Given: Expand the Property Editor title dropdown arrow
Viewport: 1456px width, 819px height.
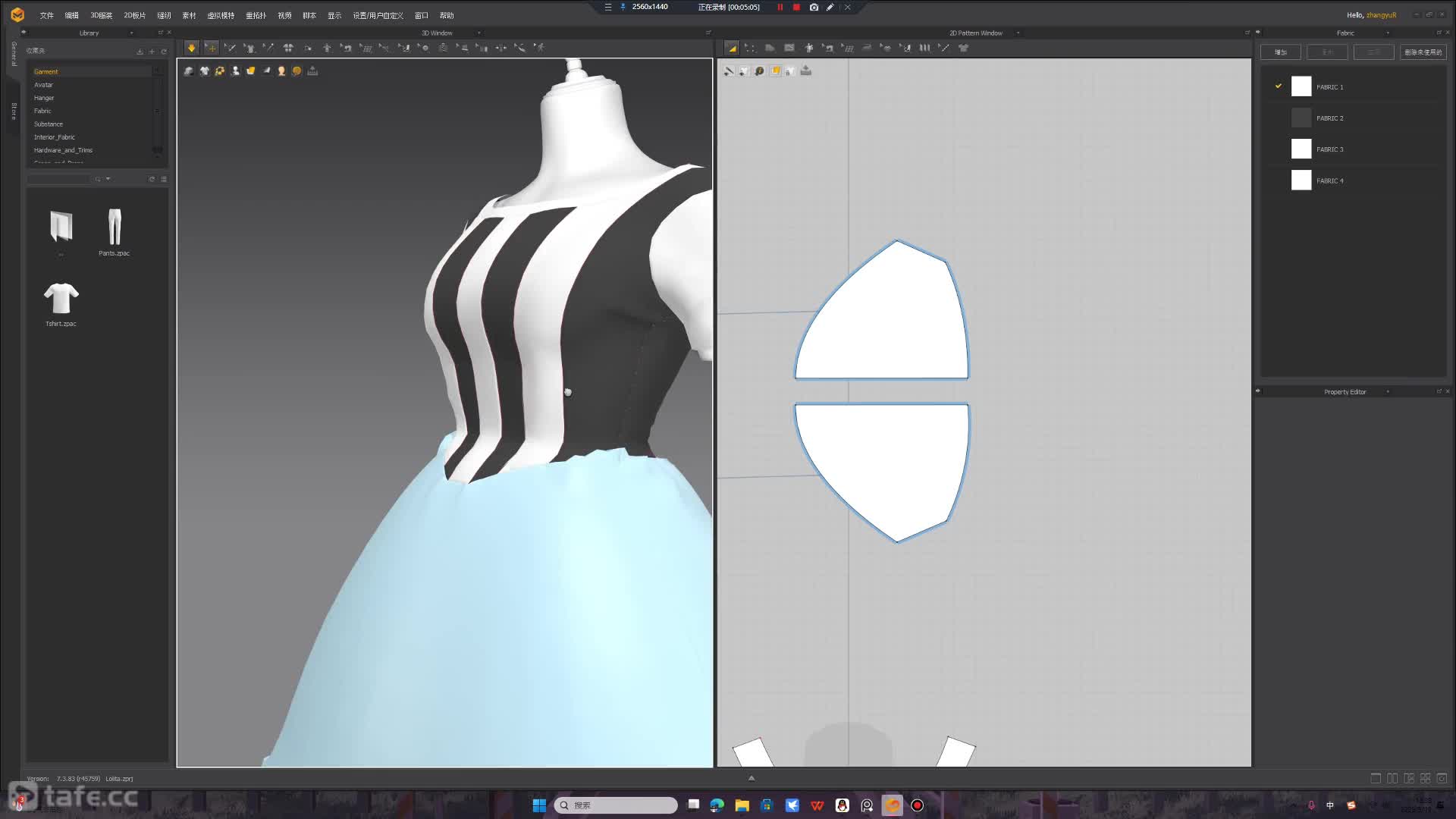Looking at the screenshot, I should pos(1388,392).
